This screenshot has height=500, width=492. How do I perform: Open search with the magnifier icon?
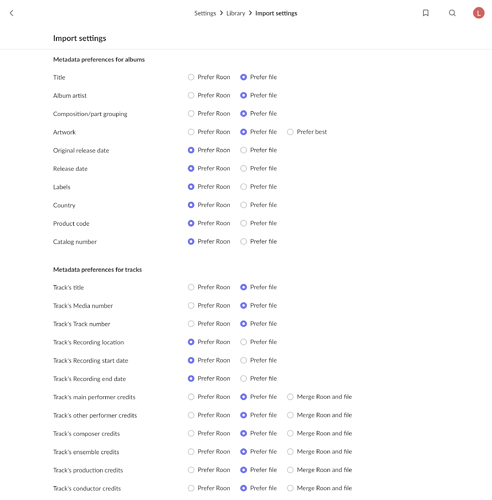point(452,13)
